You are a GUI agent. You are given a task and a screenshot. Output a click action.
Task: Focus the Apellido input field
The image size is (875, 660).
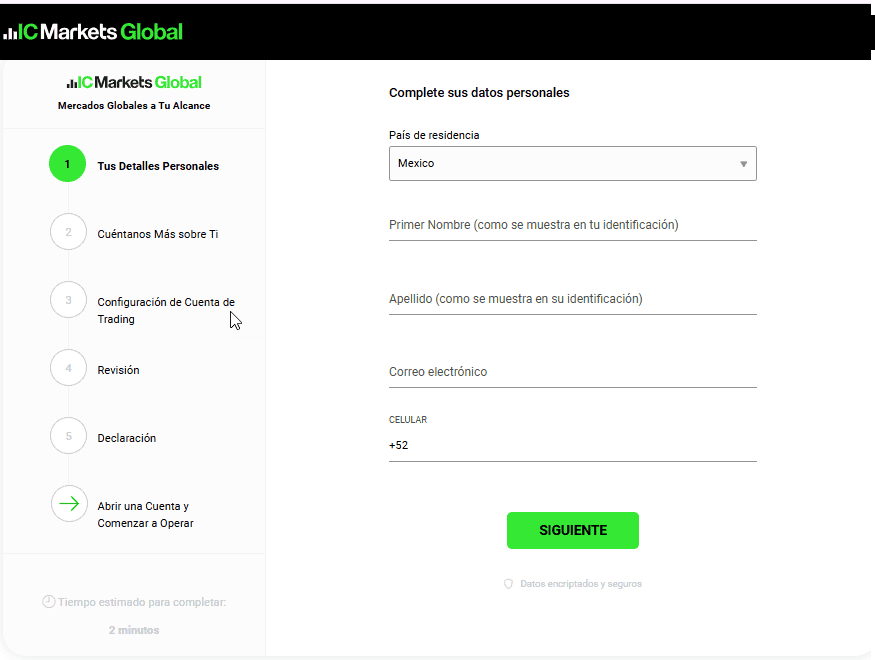[x=573, y=299]
